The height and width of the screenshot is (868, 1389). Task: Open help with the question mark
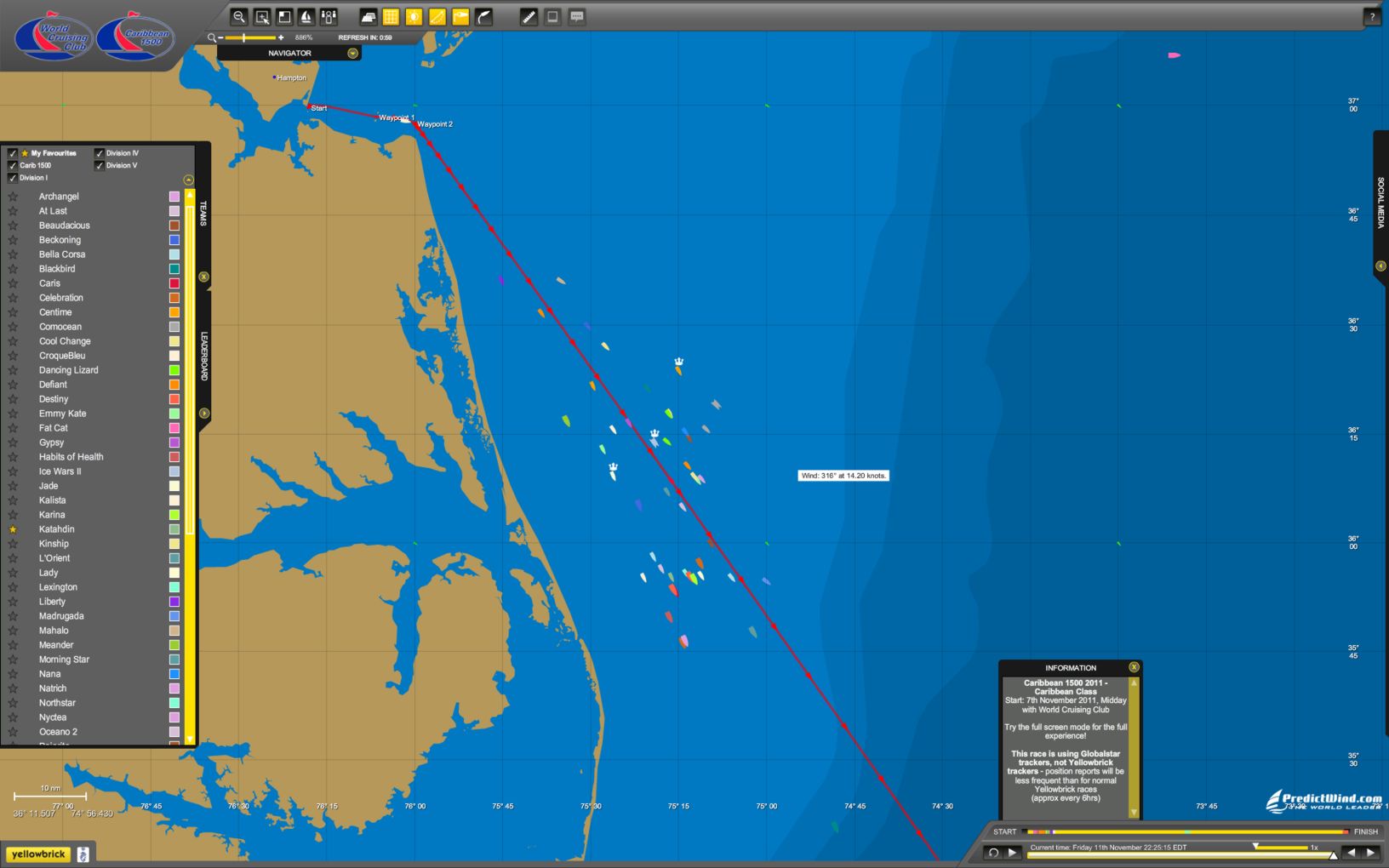click(x=1372, y=16)
